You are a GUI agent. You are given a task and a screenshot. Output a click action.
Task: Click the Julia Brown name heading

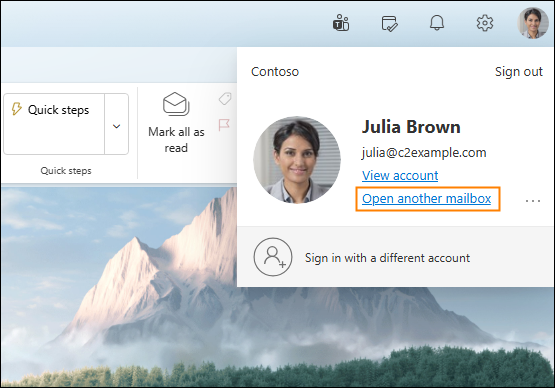pos(411,127)
